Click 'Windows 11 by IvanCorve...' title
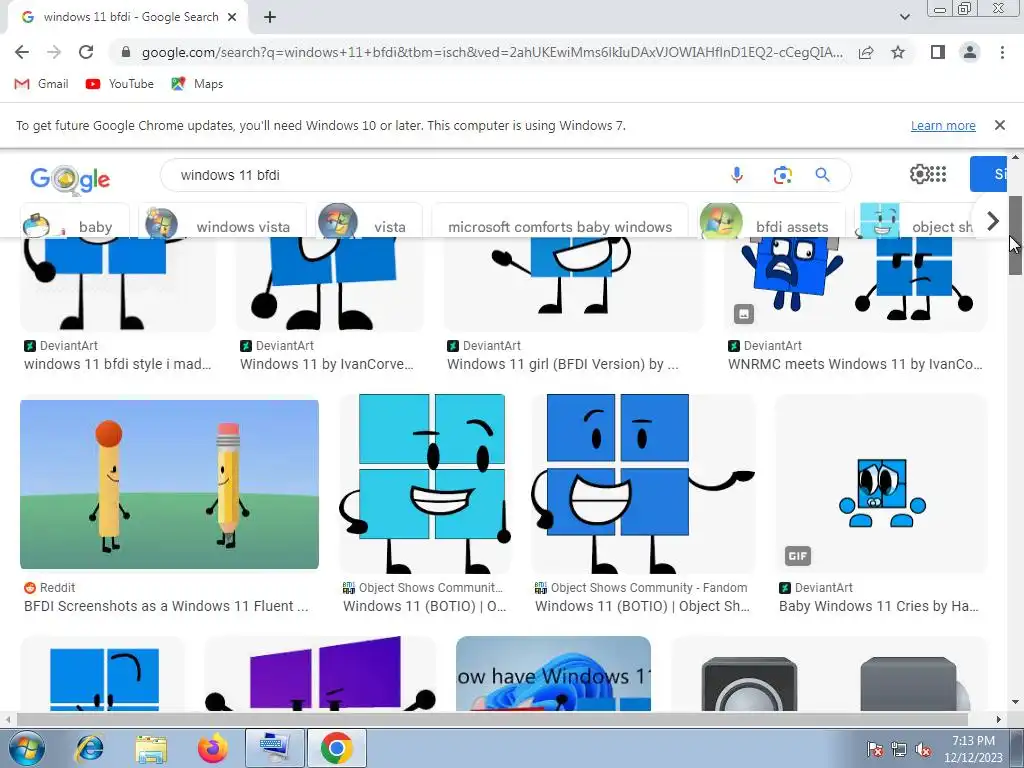1024x768 pixels. [327, 364]
